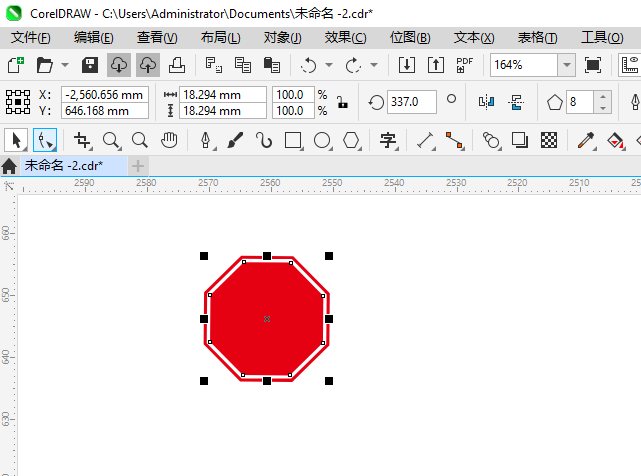Open the 效果(C) menu

coord(345,38)
